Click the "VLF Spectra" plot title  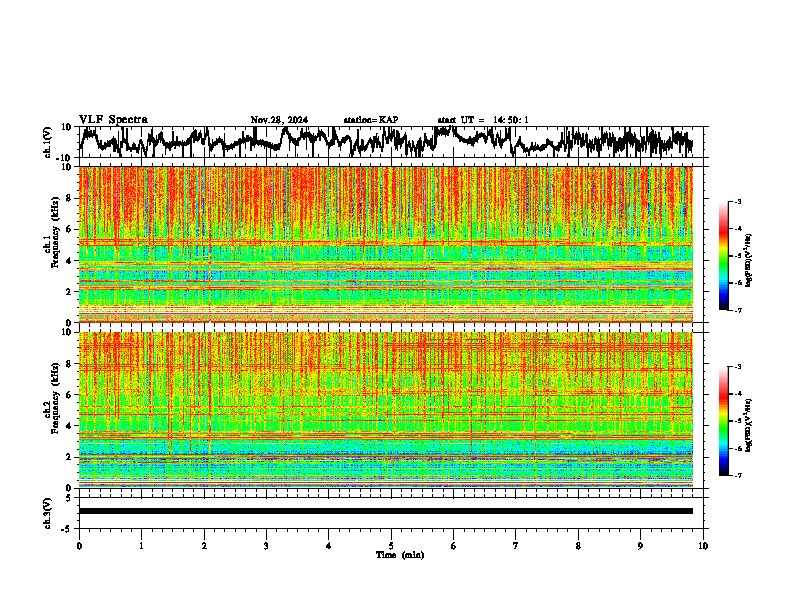(x=113, y=120)
